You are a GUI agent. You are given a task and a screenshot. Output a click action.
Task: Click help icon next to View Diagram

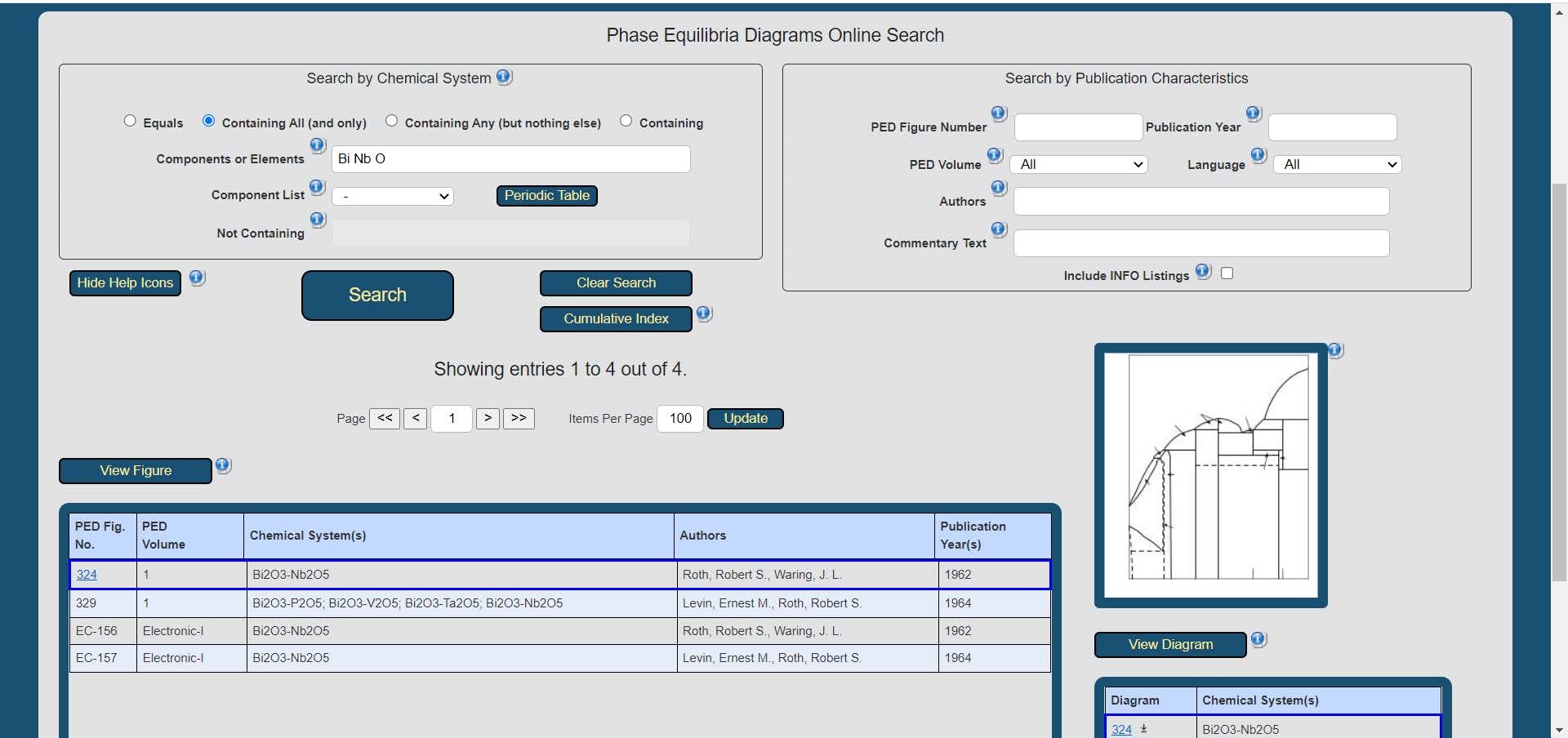1258,639
